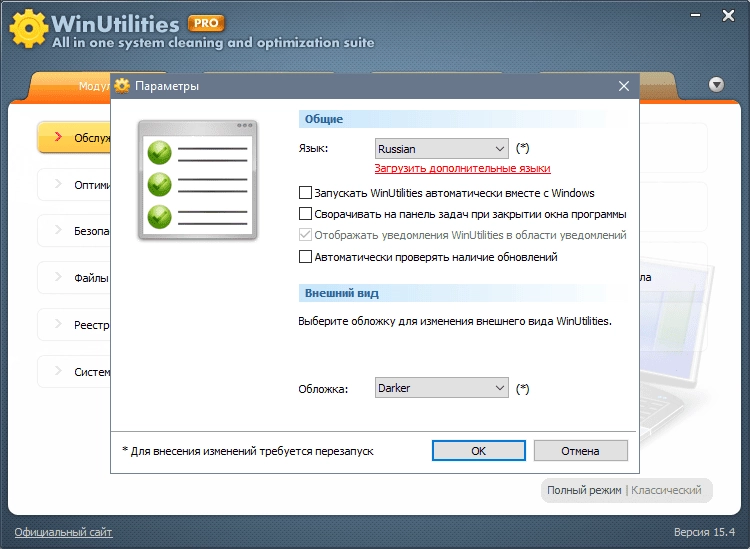Enable Запускать WinUtilities автоматически вместе с Windows
Viewport: 750px width, 549px height.
click(305, 193)
